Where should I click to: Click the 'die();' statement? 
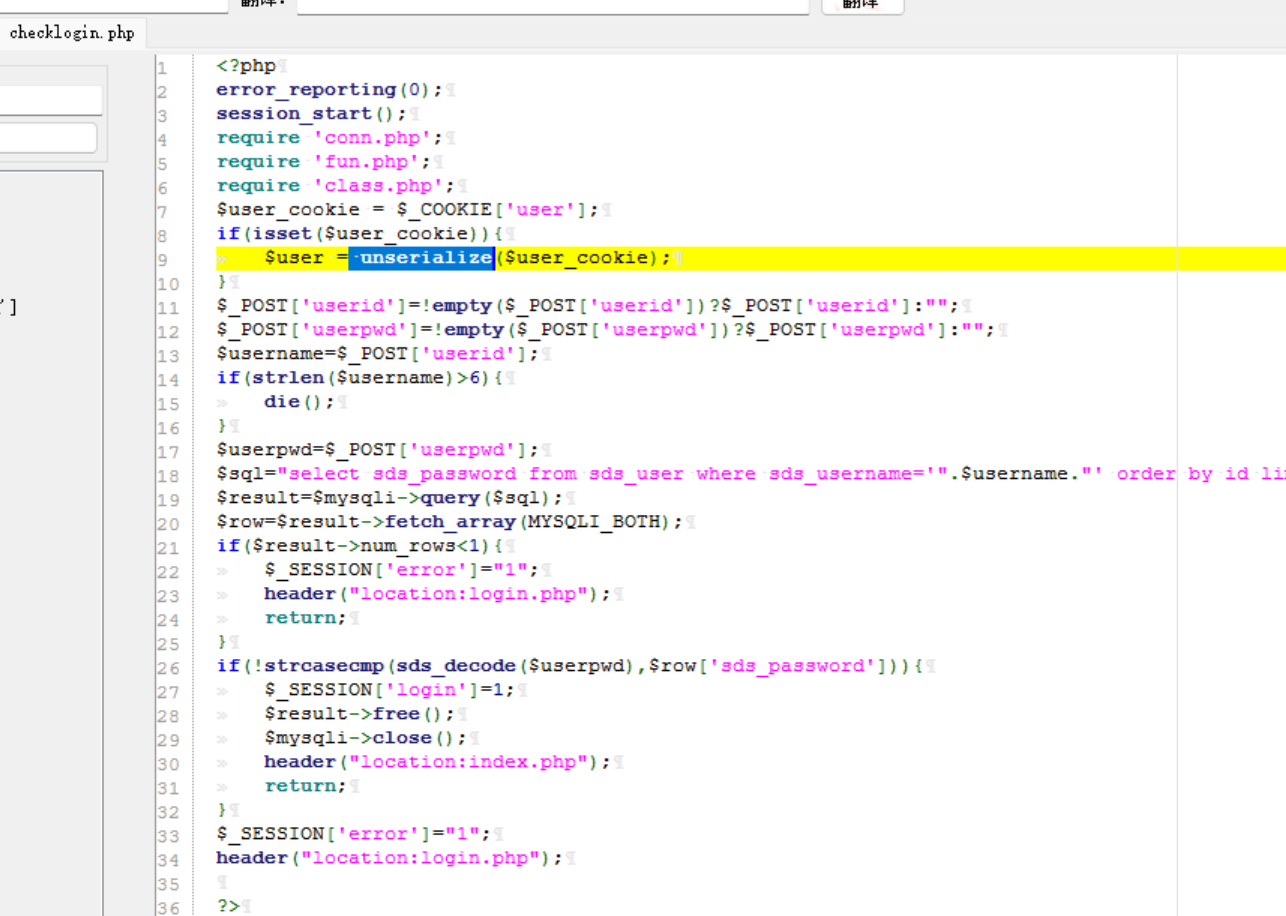pos(299,402)
